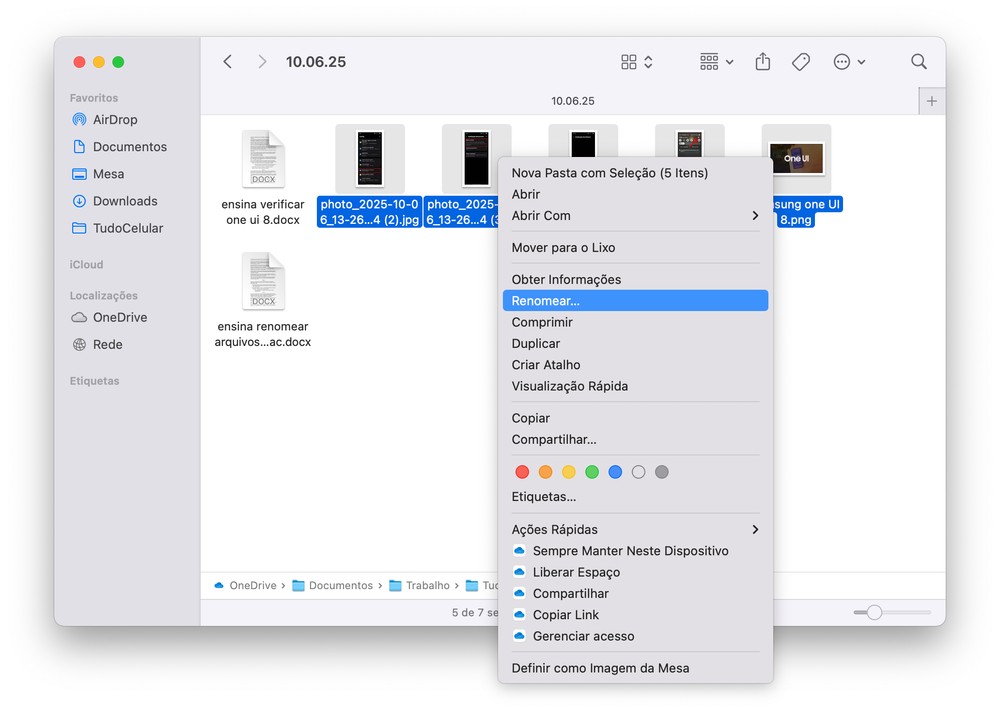
Task: Go back with the left arrow
Action: point(228,62)
